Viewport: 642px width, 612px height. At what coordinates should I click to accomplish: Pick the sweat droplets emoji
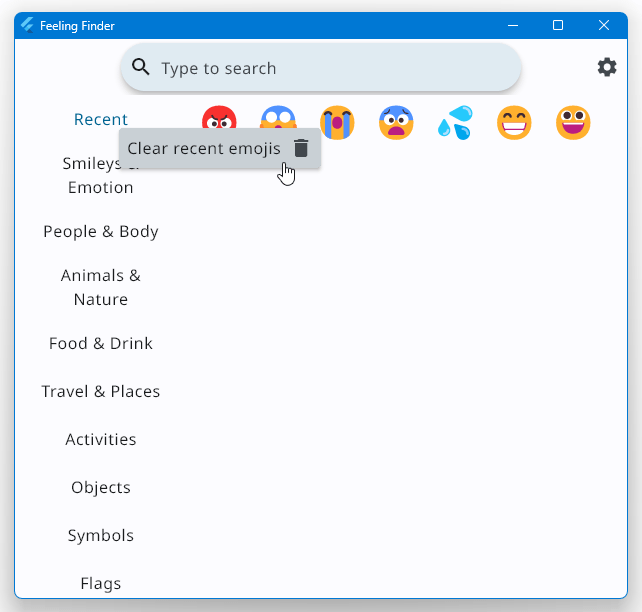[455, 122]
